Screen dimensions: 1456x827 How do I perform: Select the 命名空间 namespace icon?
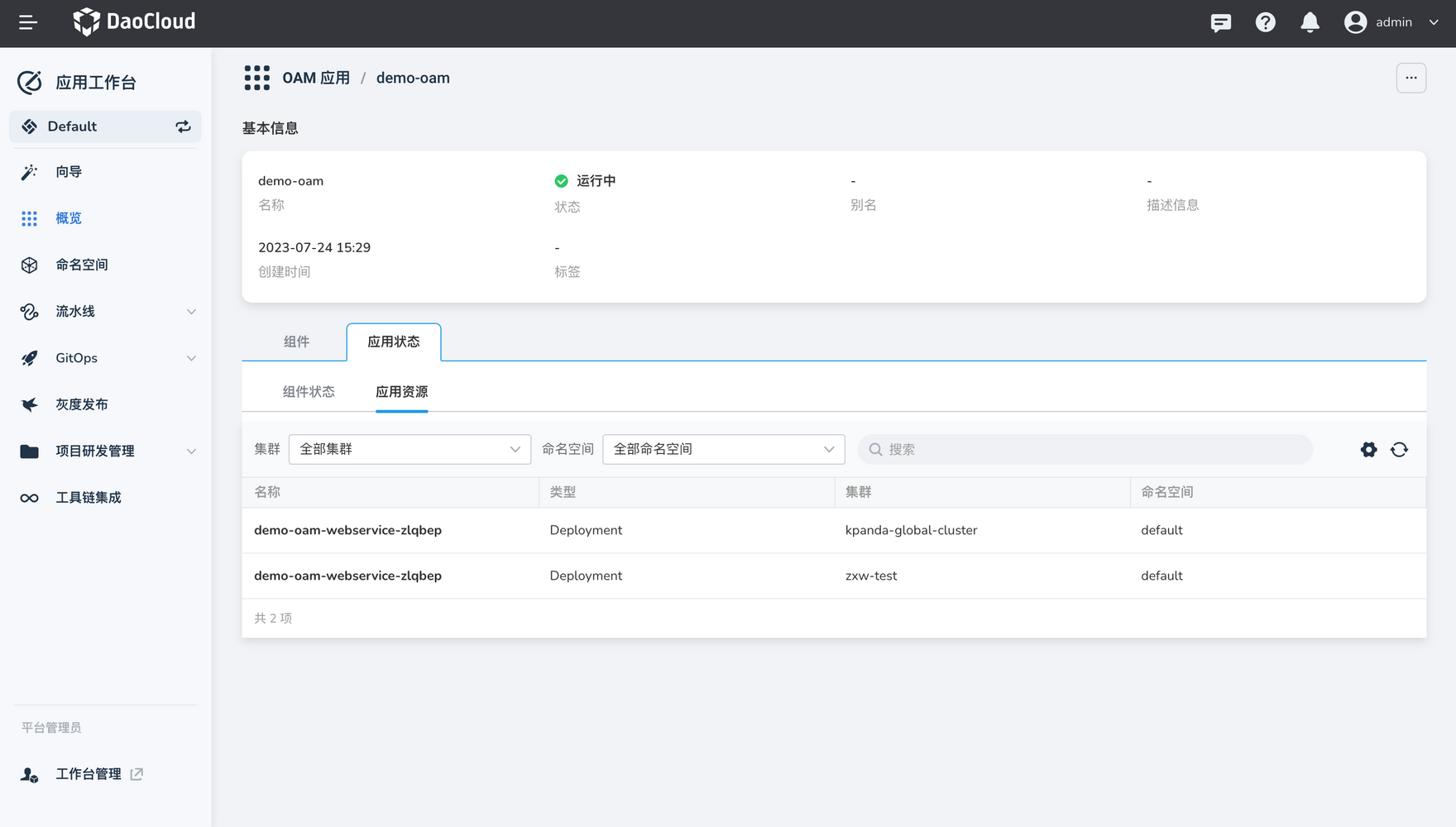(30, 265)
